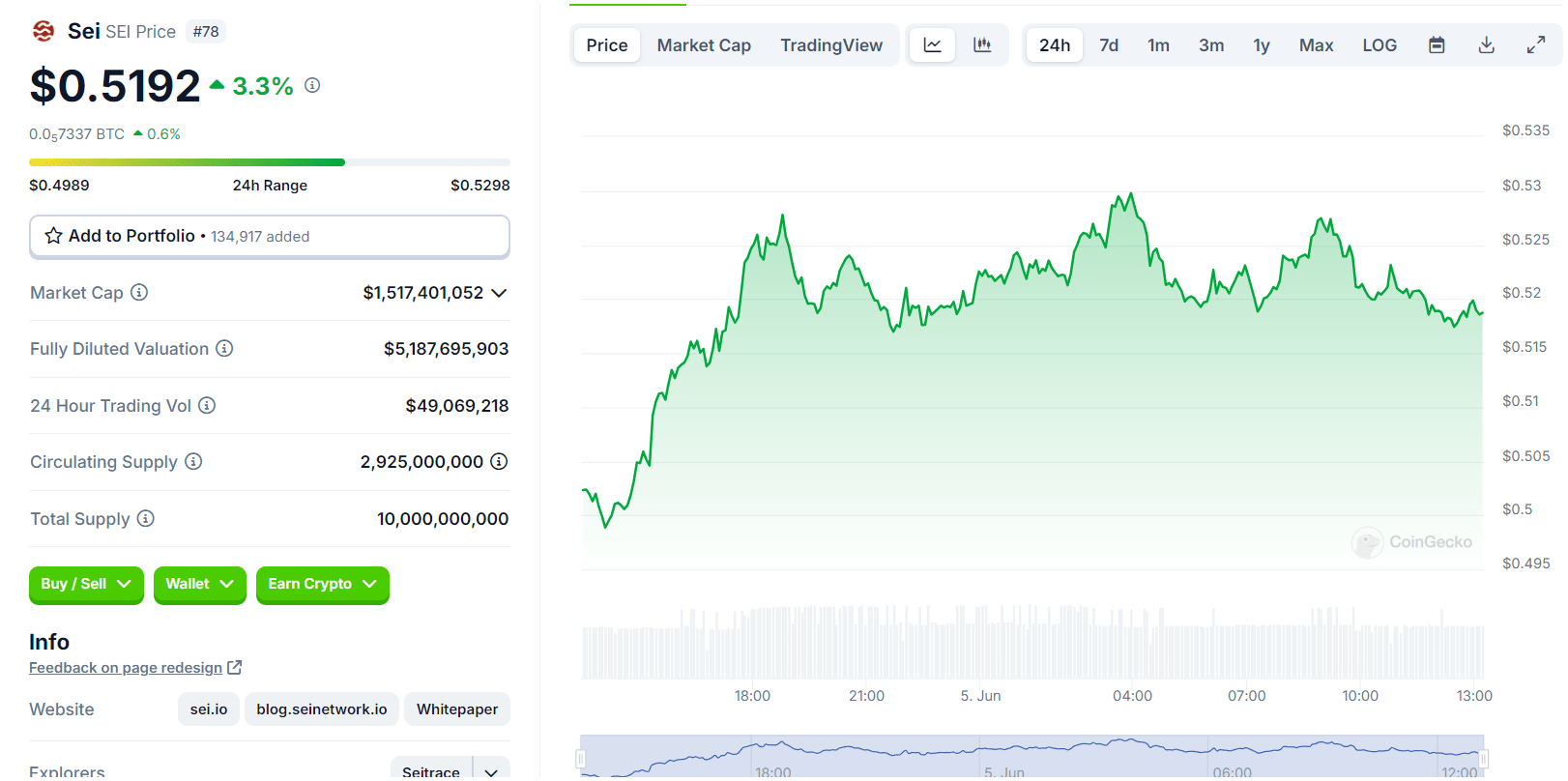This screenshot has width=1568, height=781.
Task: Open the Fully Diluted Valuation info icon
Action: (224, 348)
